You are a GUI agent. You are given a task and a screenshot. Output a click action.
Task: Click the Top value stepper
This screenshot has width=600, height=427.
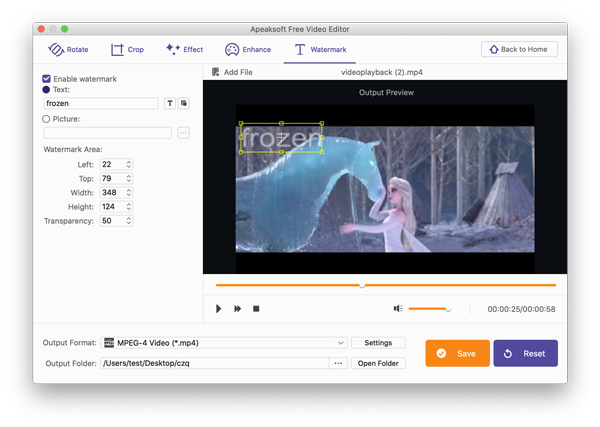pyautogui.click(x=129, y=178)
